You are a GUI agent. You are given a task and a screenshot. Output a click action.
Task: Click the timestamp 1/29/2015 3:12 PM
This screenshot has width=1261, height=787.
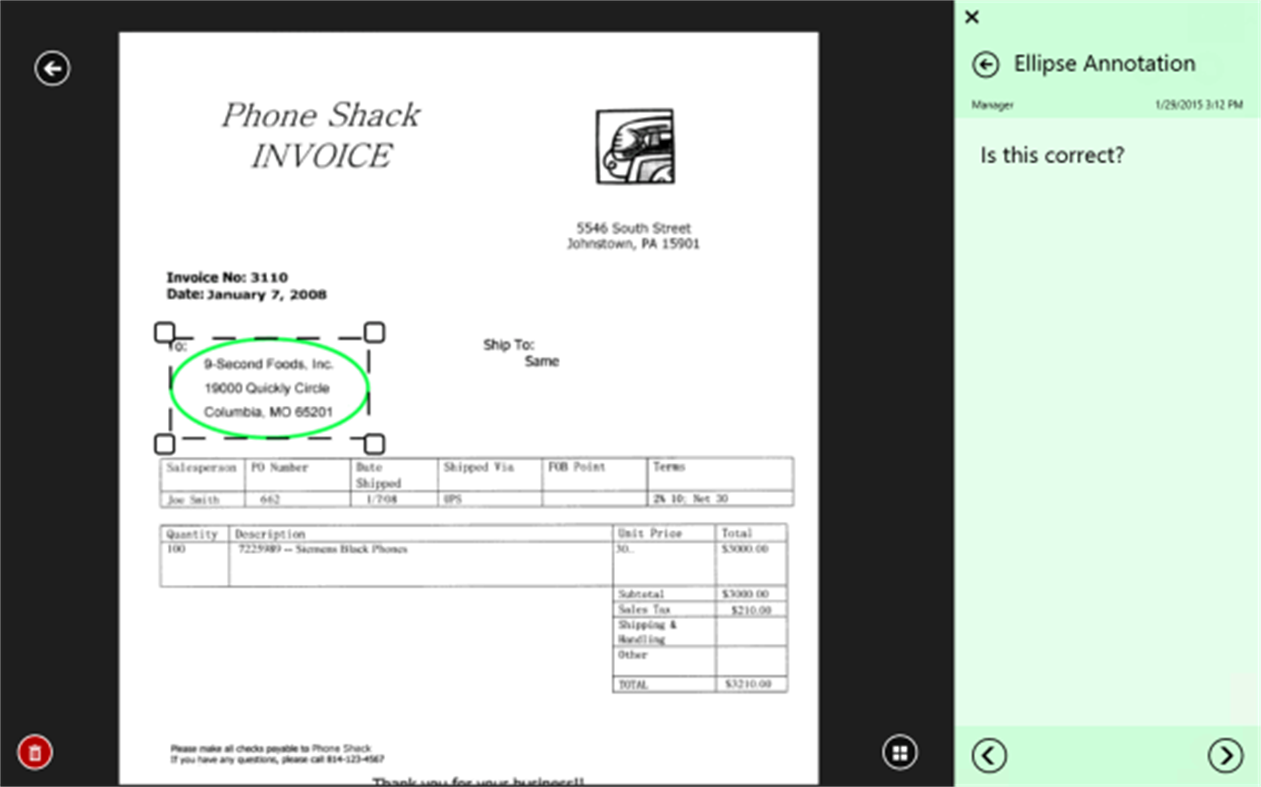point(1198,105)
